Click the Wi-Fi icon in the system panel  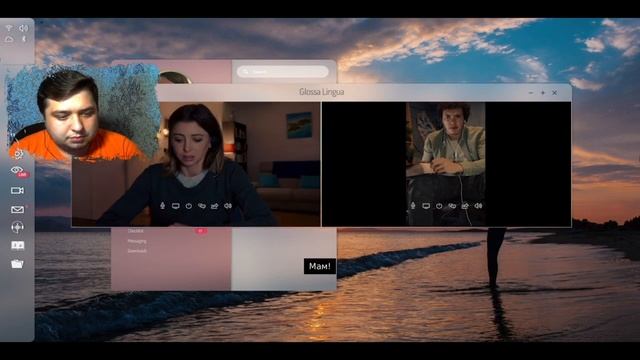[9, 28]
